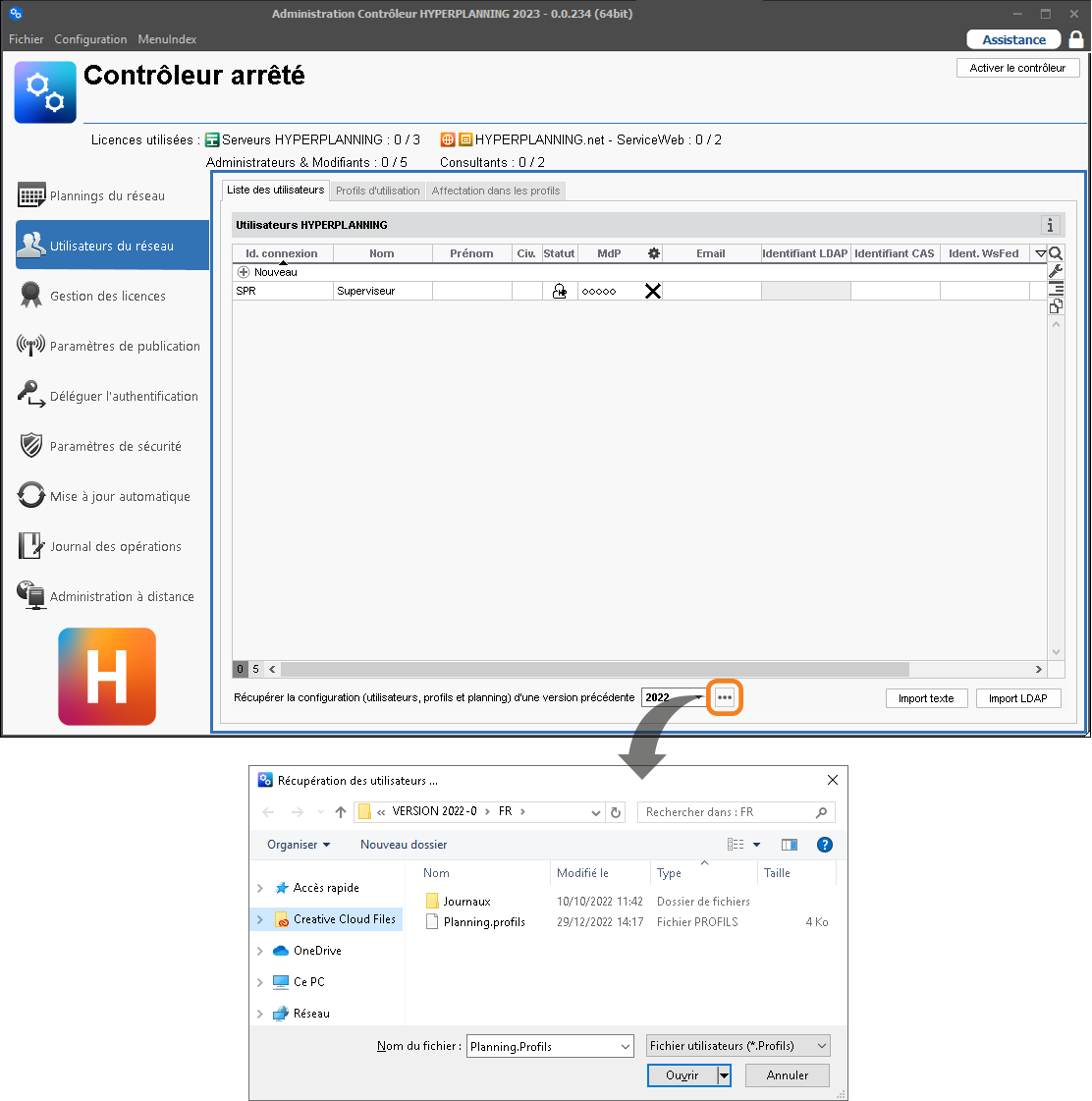This screenshot has width=1092, height=1101.
Task: Click Ouvrir in the file dialog
Action: 682,1075
